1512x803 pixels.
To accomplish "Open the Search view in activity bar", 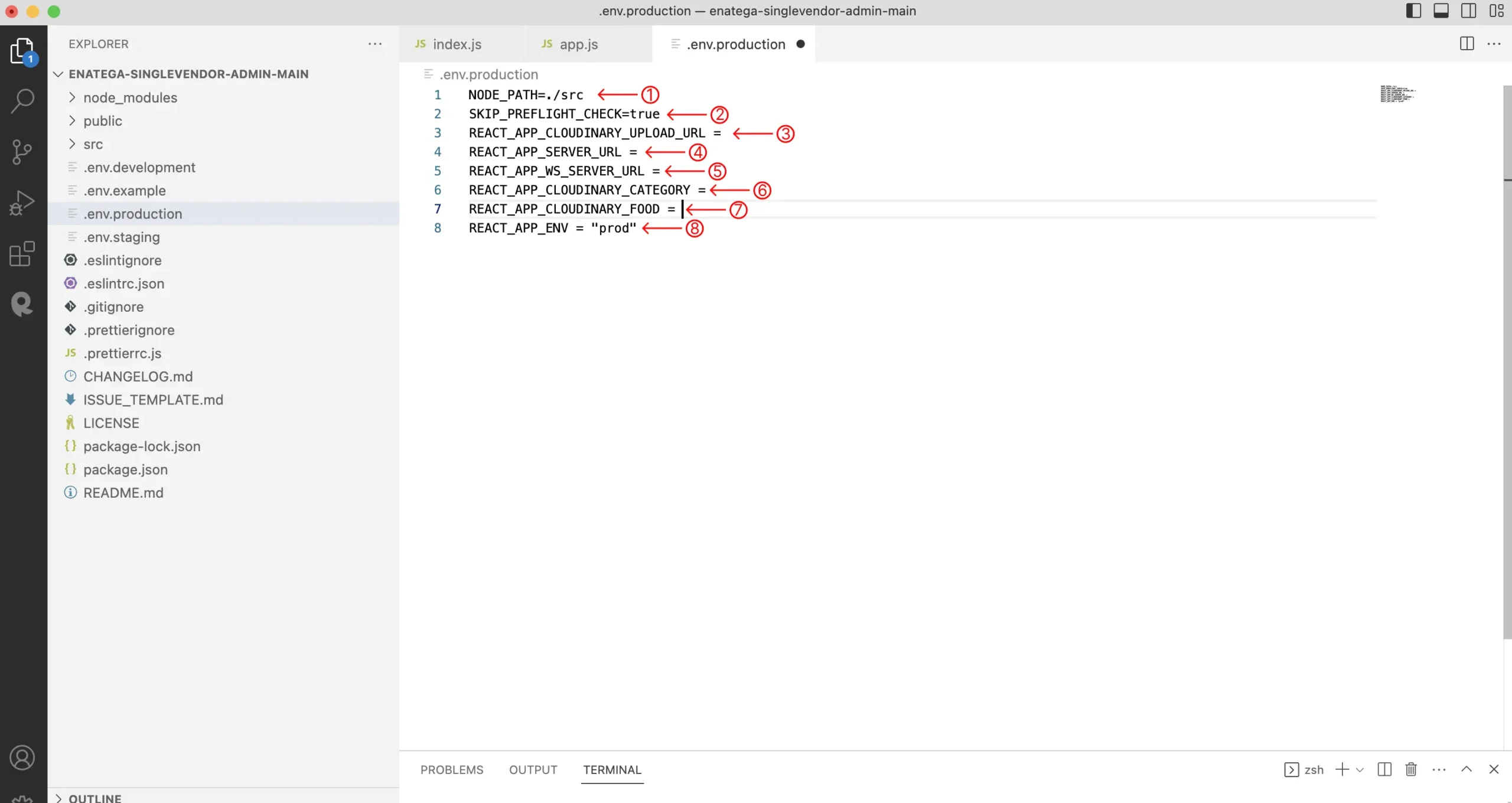I will click(x=22, y=101).
